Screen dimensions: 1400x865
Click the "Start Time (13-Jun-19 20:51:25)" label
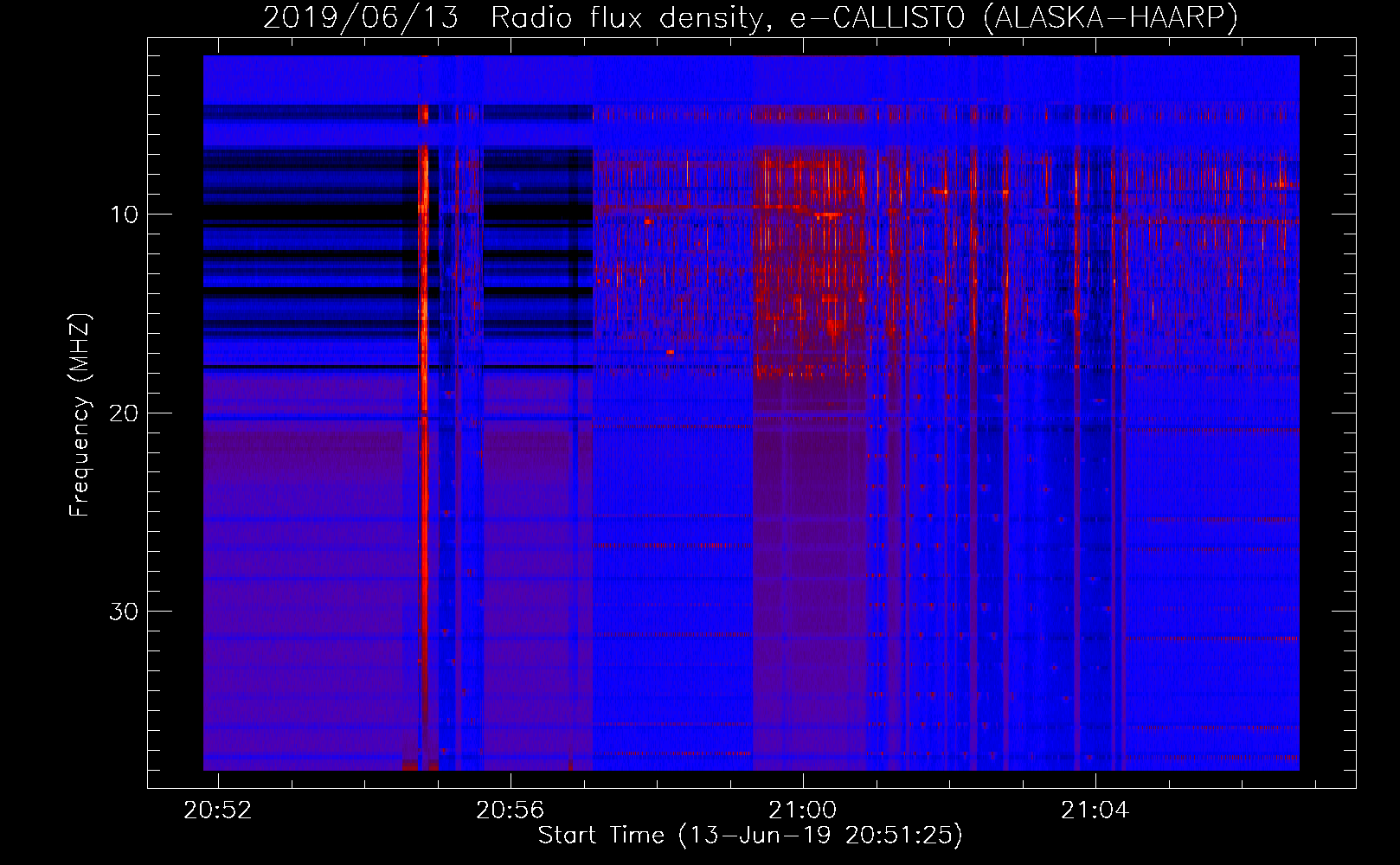750,835
